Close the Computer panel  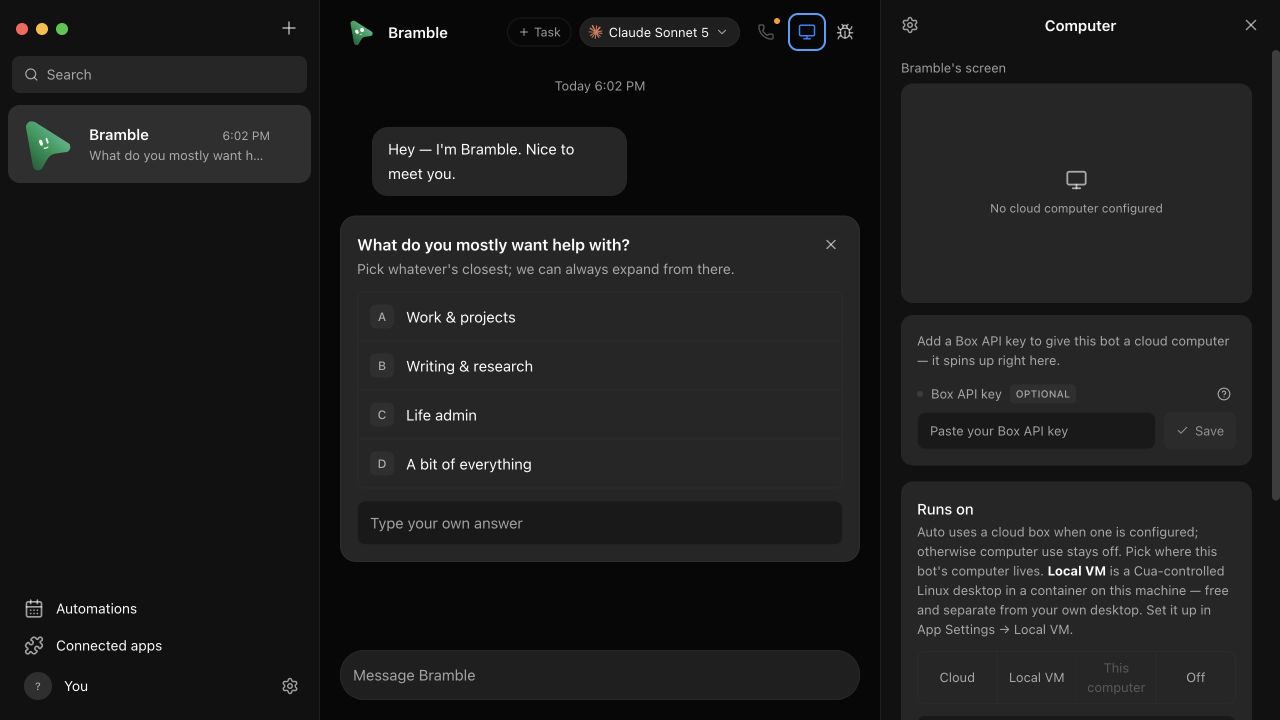pos(1251,25)
